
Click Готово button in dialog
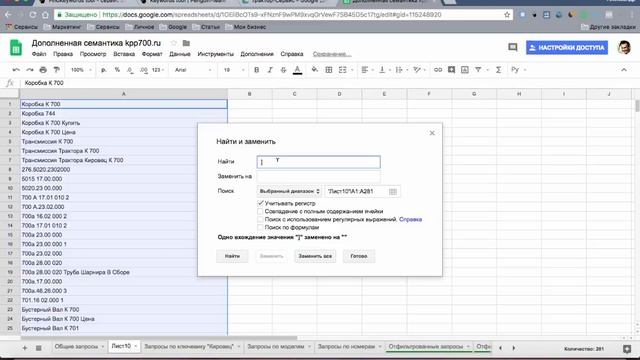click(359, 256)
